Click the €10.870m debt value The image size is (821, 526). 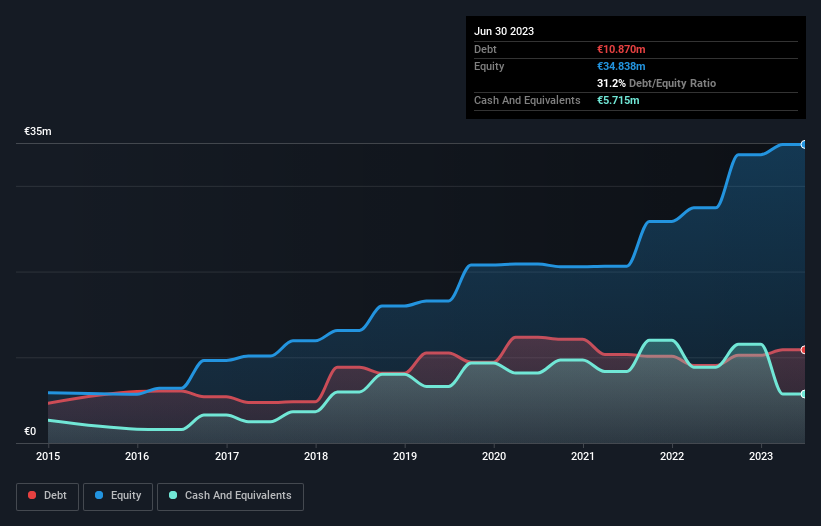(x=621, y=49)
